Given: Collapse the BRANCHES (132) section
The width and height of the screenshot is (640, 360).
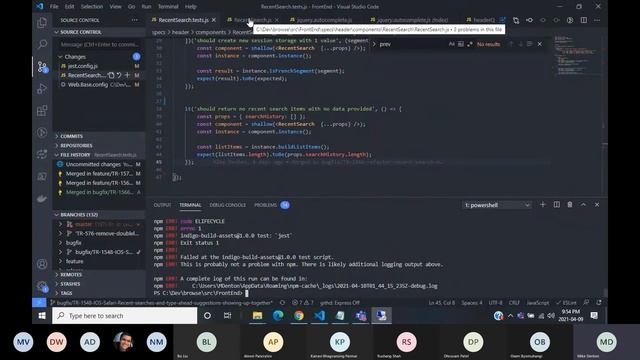Looking at the screenshot, I should pyautogui.click(x=99, y=214).
